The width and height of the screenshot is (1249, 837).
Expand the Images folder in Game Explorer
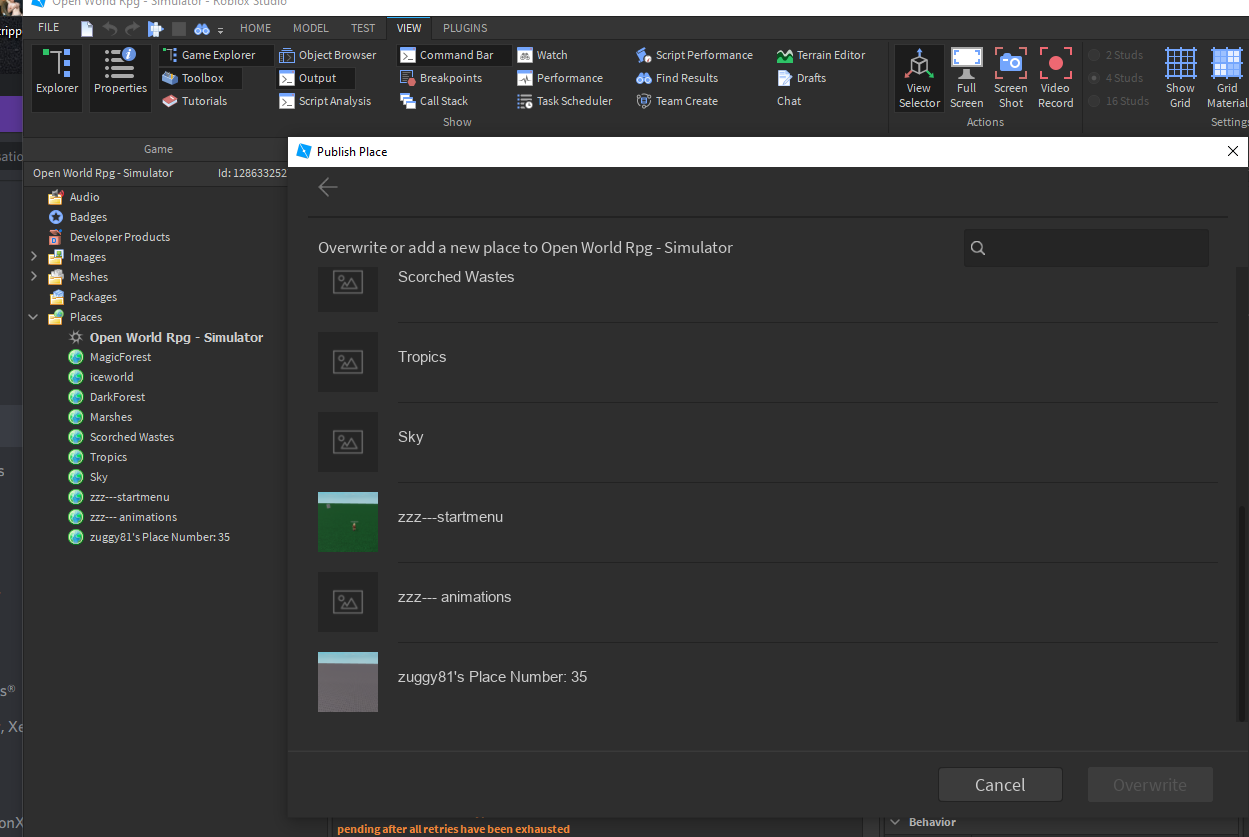coord(34,257)
